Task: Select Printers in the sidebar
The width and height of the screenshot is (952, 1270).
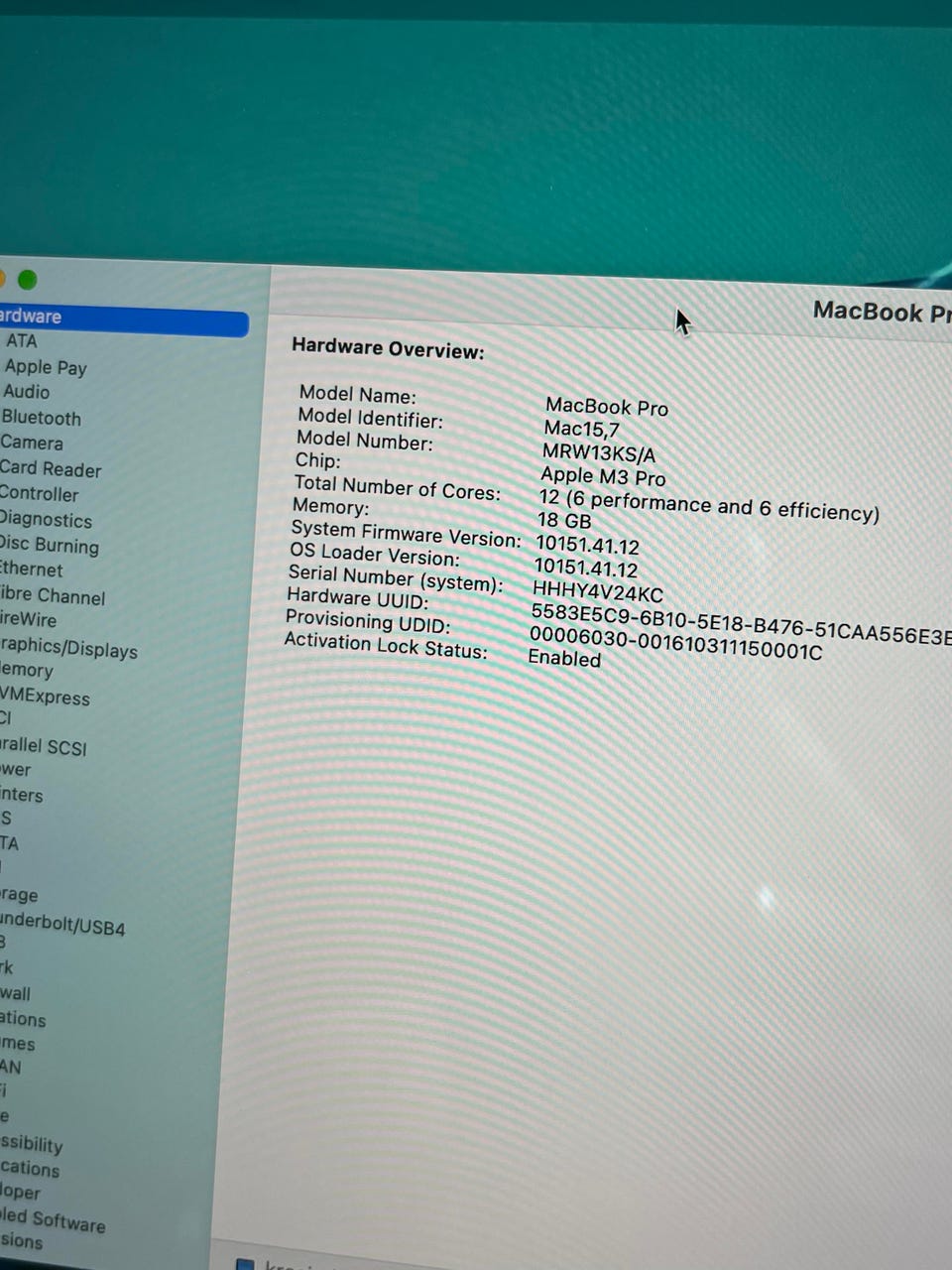Action: pyautogui.click(x=21, y=795)
